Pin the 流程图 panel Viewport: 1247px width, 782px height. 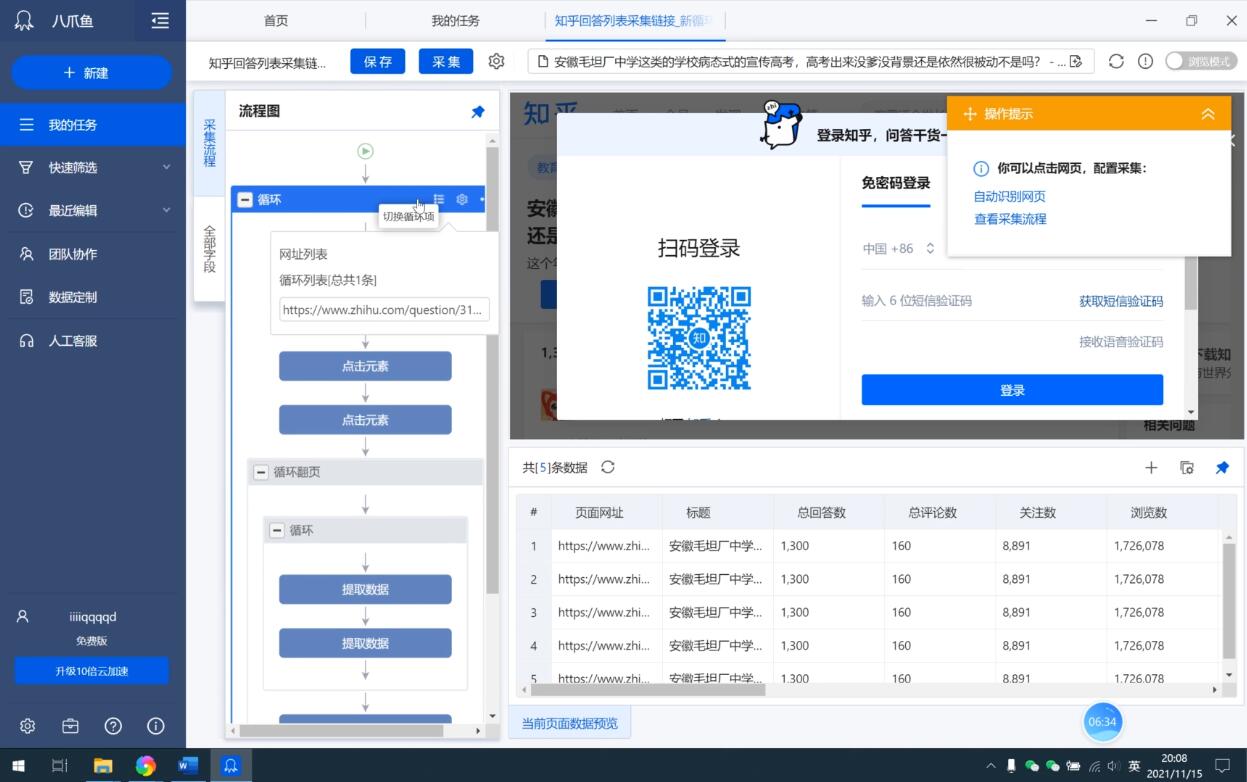[x=478, y=112]
